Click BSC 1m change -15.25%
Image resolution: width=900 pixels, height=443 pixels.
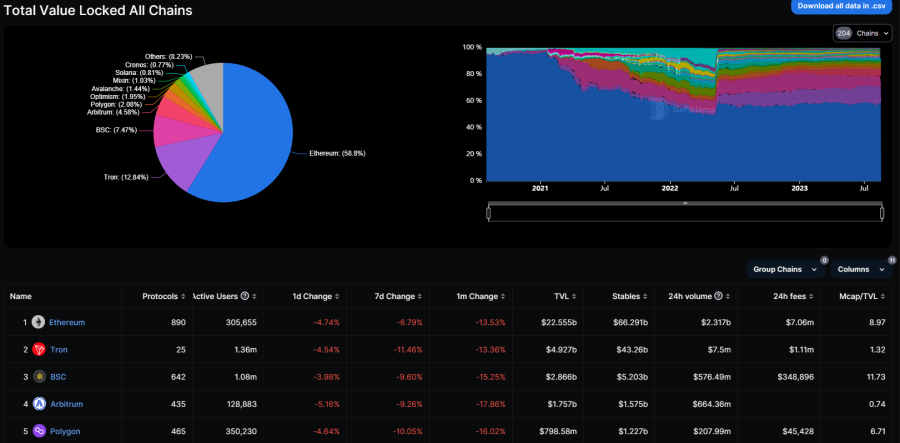pyautogui.click(x=490, y=377)
